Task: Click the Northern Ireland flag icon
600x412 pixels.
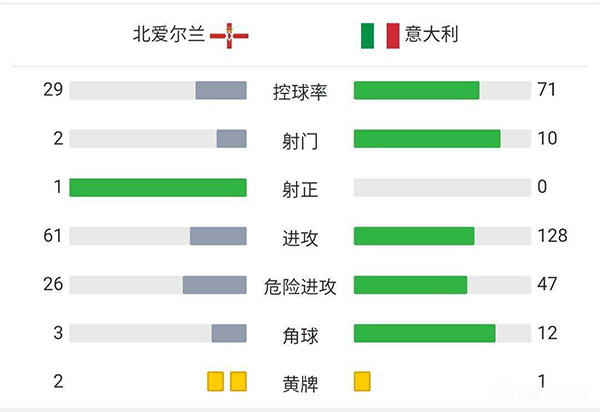Action: pos(230,35)
